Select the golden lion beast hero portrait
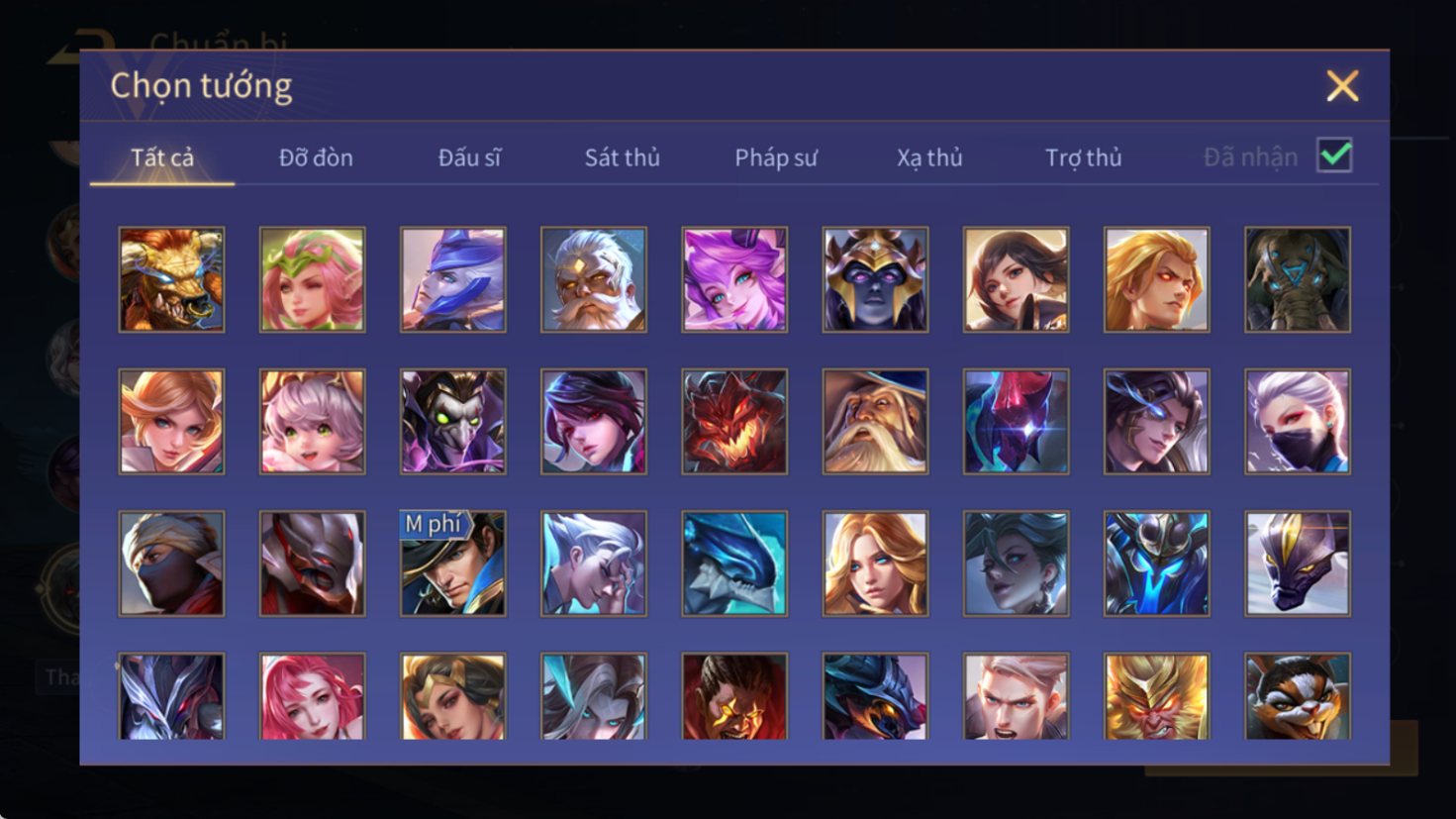The width and height of the screenshot is (1456, 819). (171, 279)
